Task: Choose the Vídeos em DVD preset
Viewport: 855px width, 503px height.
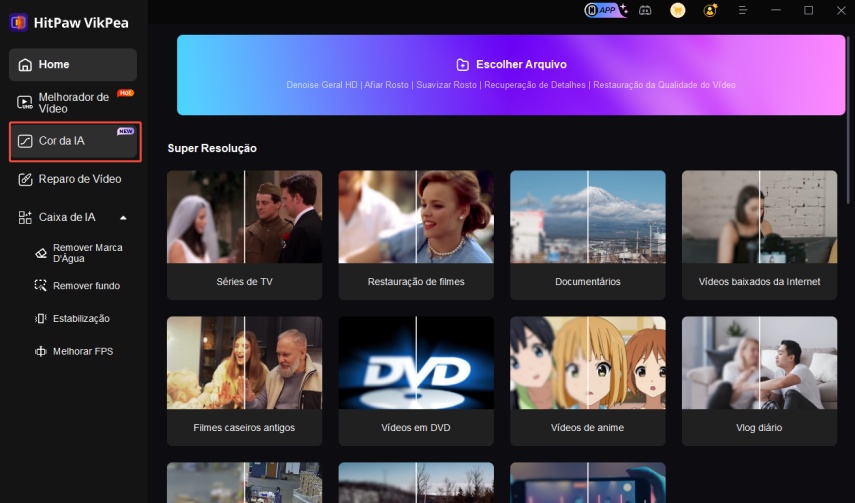Action: (x=416, y=381)
